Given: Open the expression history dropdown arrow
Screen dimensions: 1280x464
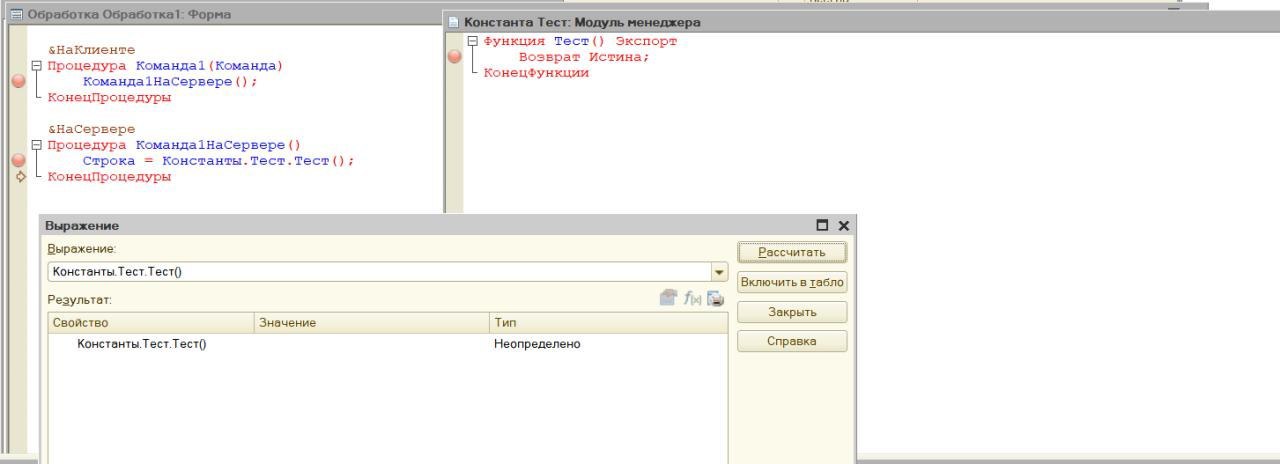Looking at the screenshot, I should coord(719,272).
